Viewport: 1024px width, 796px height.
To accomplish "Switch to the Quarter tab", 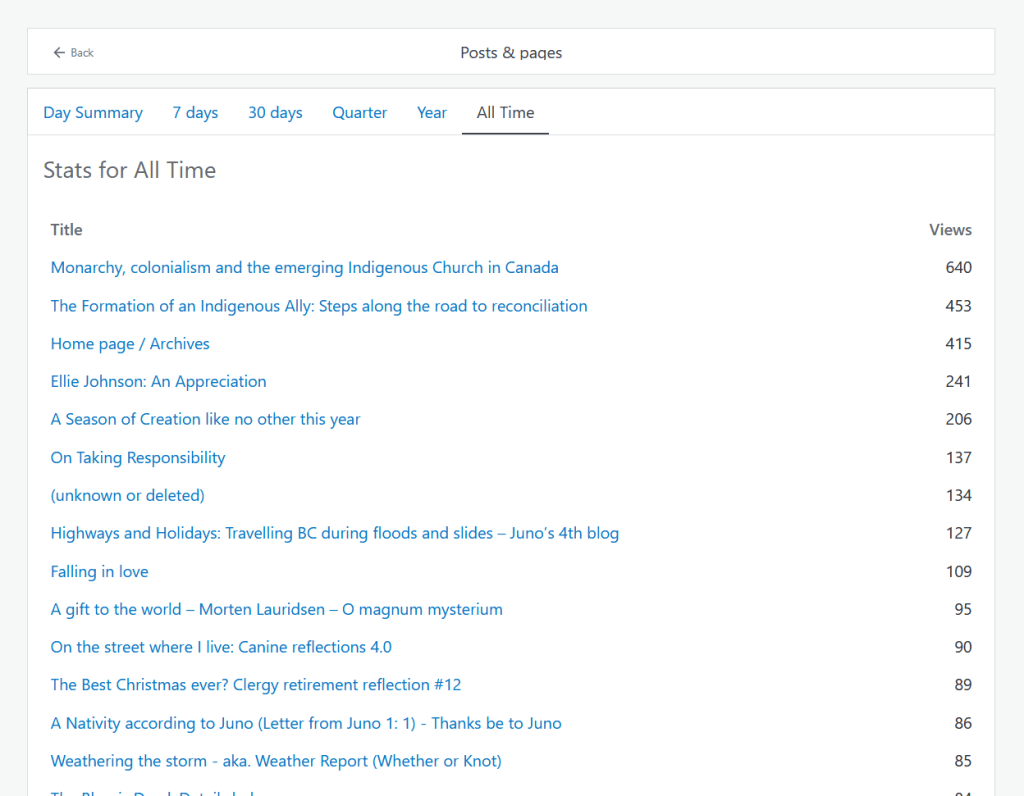I will (x=359, y=113).
